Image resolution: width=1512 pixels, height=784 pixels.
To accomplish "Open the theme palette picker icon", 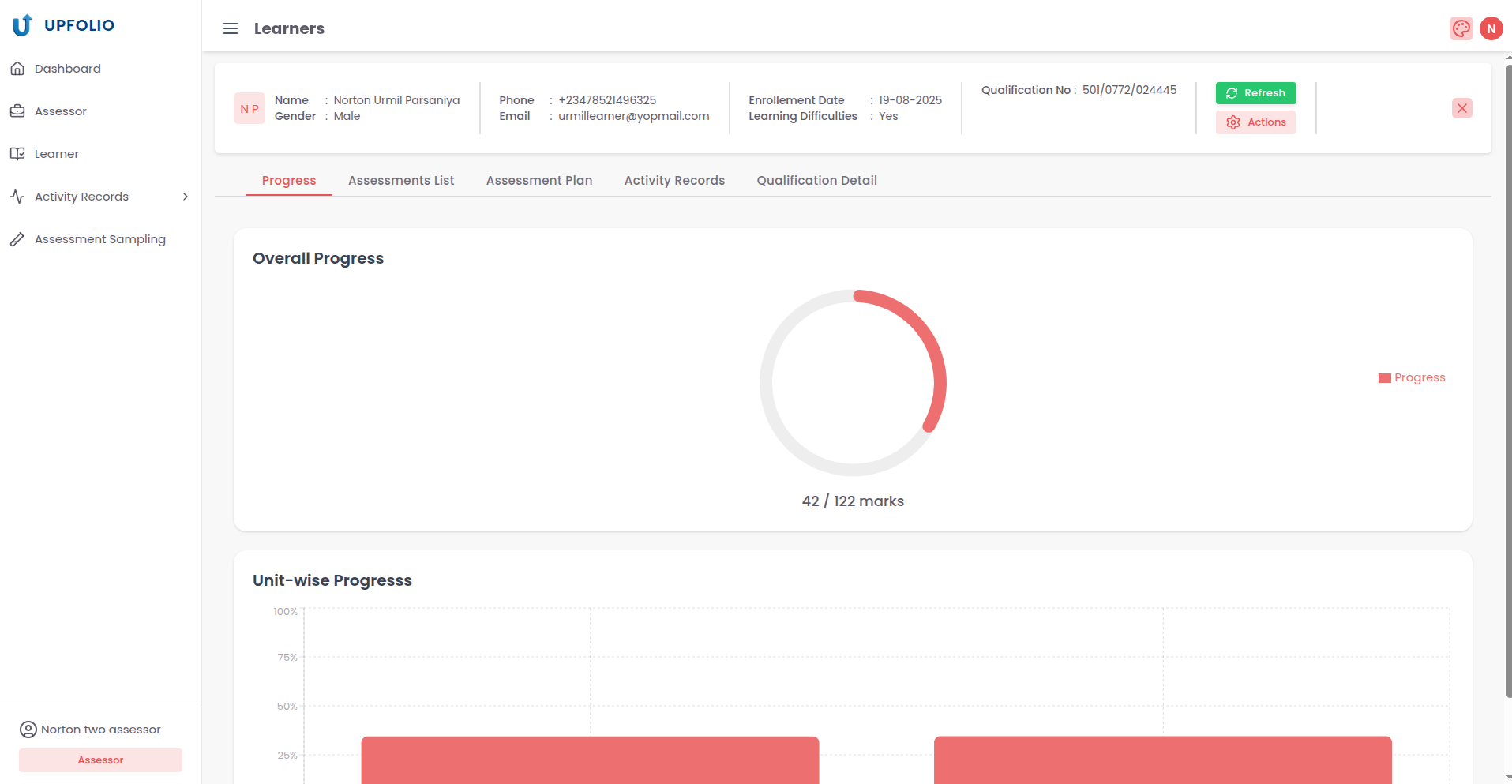I will coord(1461,28).
